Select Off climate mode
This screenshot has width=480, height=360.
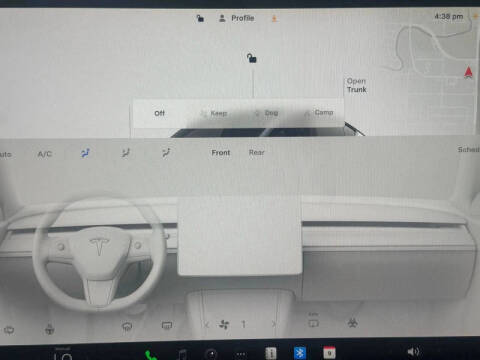(159, 113)
